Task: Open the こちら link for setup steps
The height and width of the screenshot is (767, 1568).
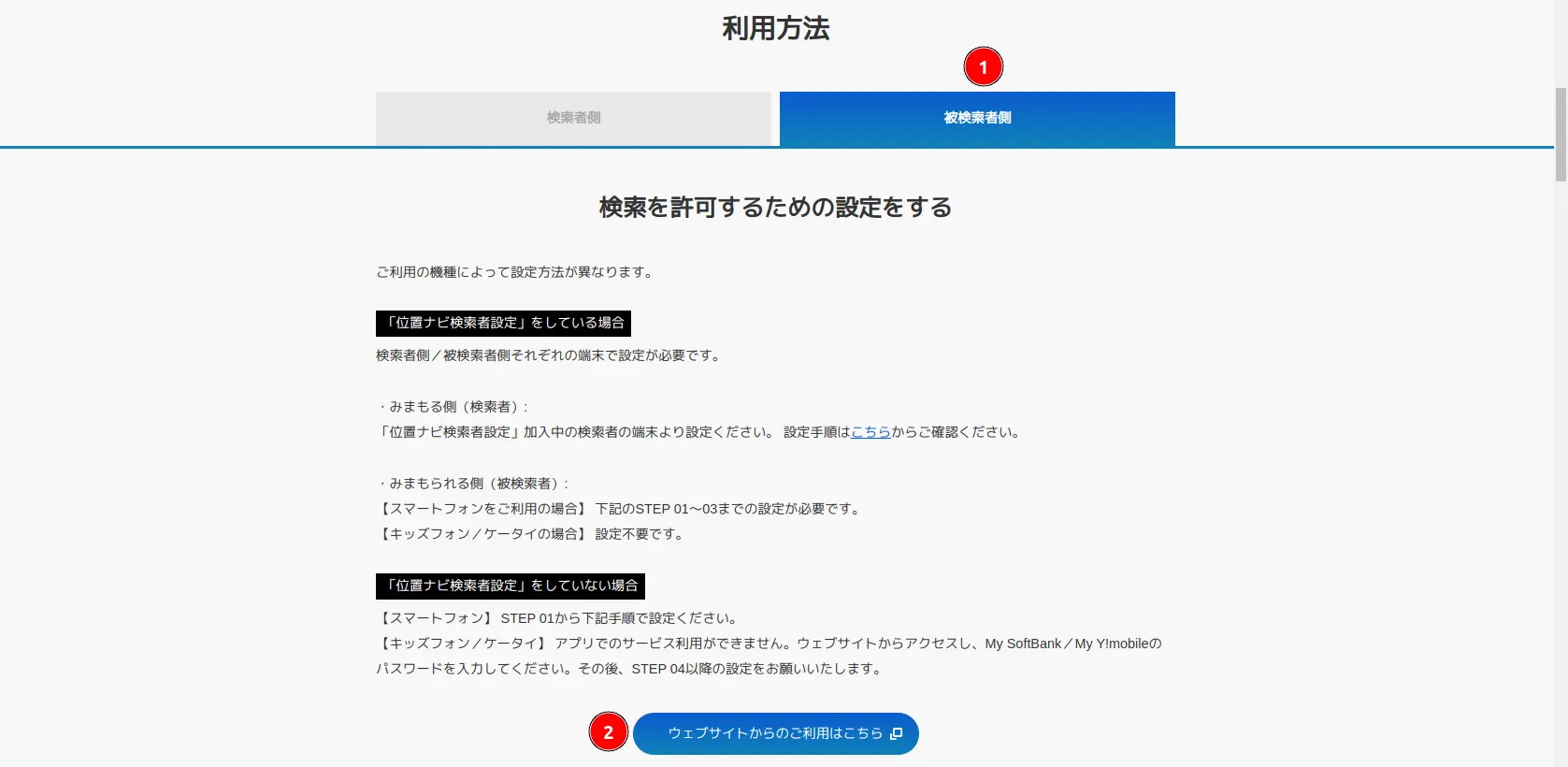Action: click(870, 432)
